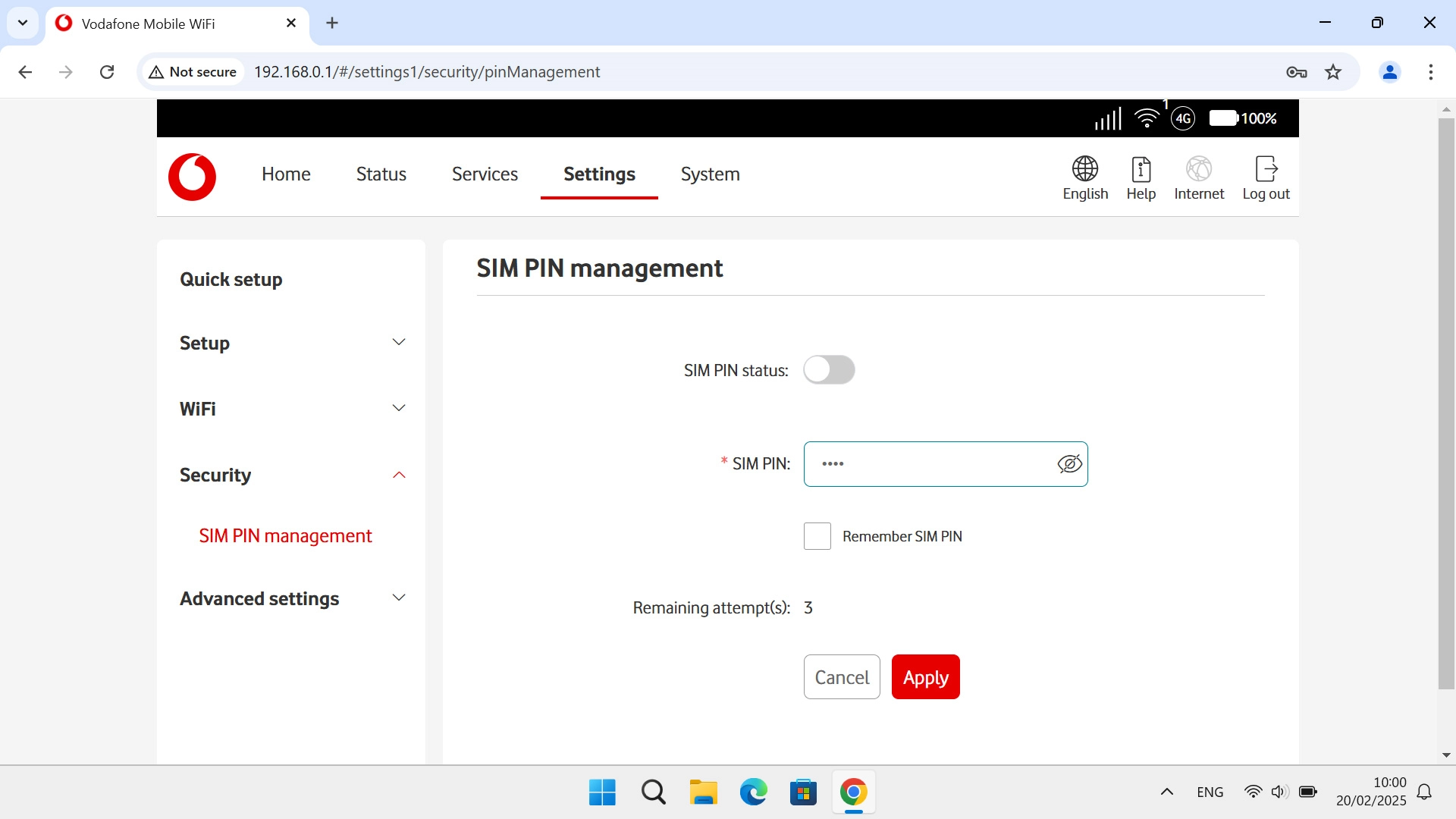
Task: Collapse the Security sidebar section
Action: tap(399, 475)
